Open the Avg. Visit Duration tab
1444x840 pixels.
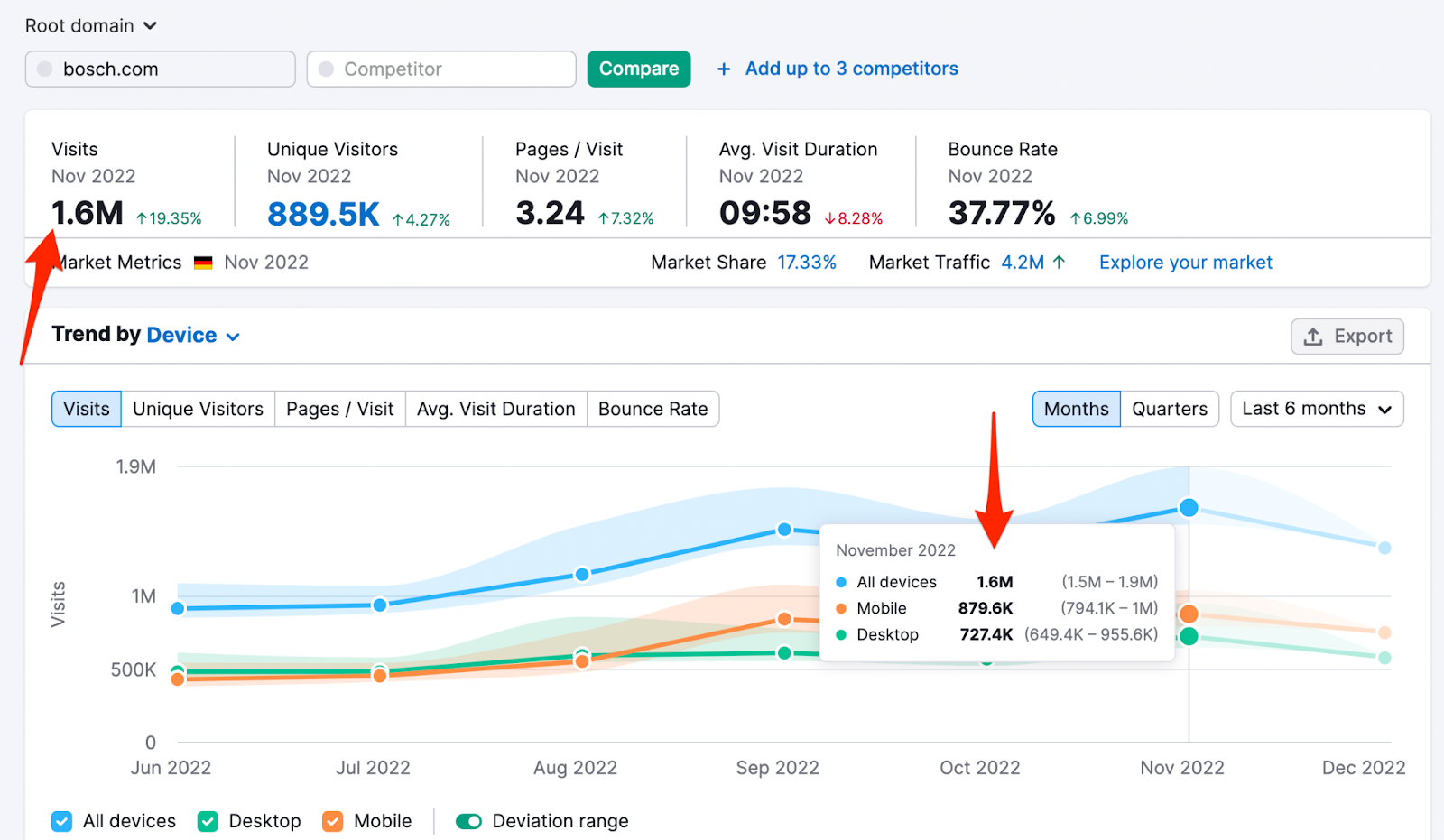496,409
